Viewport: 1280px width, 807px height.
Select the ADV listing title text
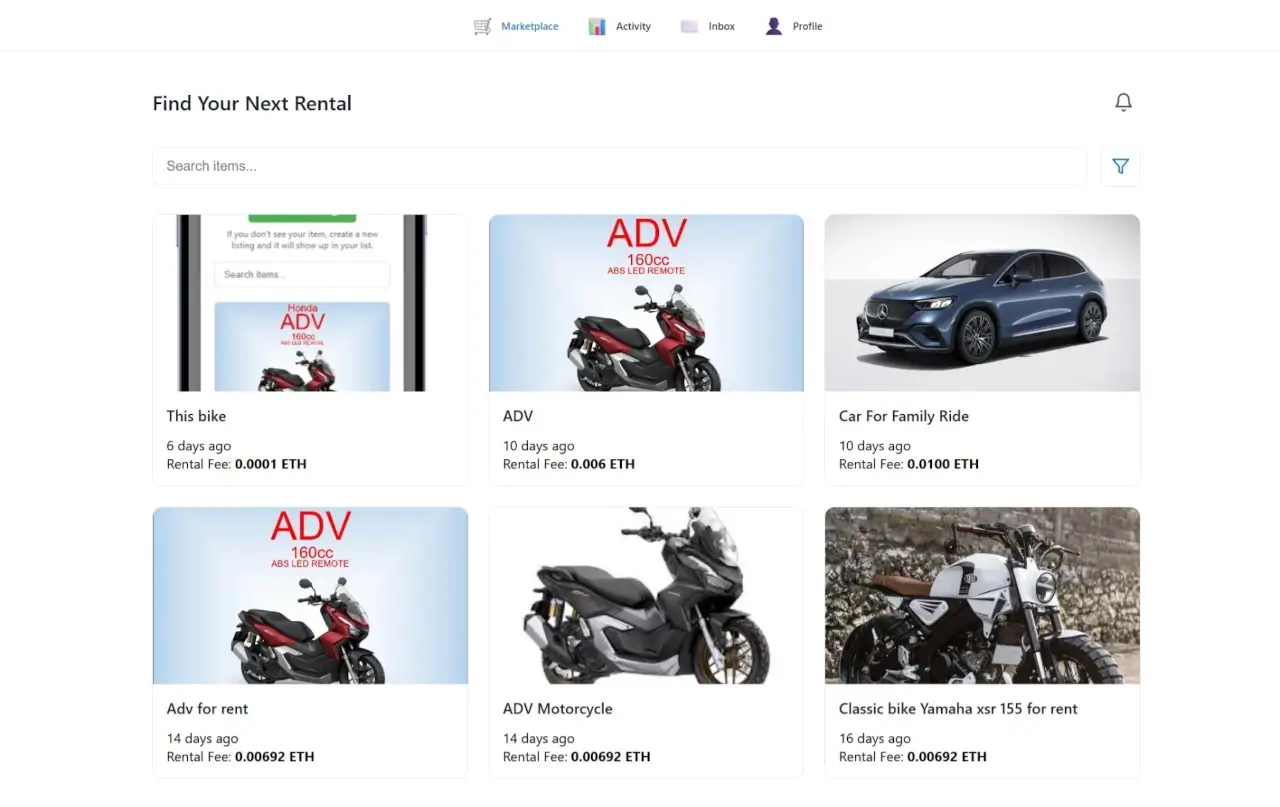[518, 416]
